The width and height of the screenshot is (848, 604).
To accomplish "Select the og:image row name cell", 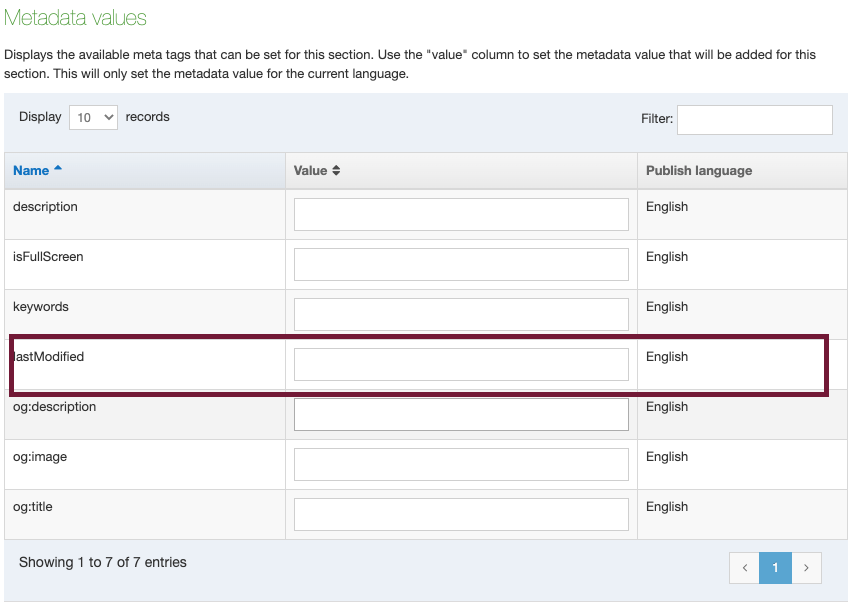I will 145,464.
